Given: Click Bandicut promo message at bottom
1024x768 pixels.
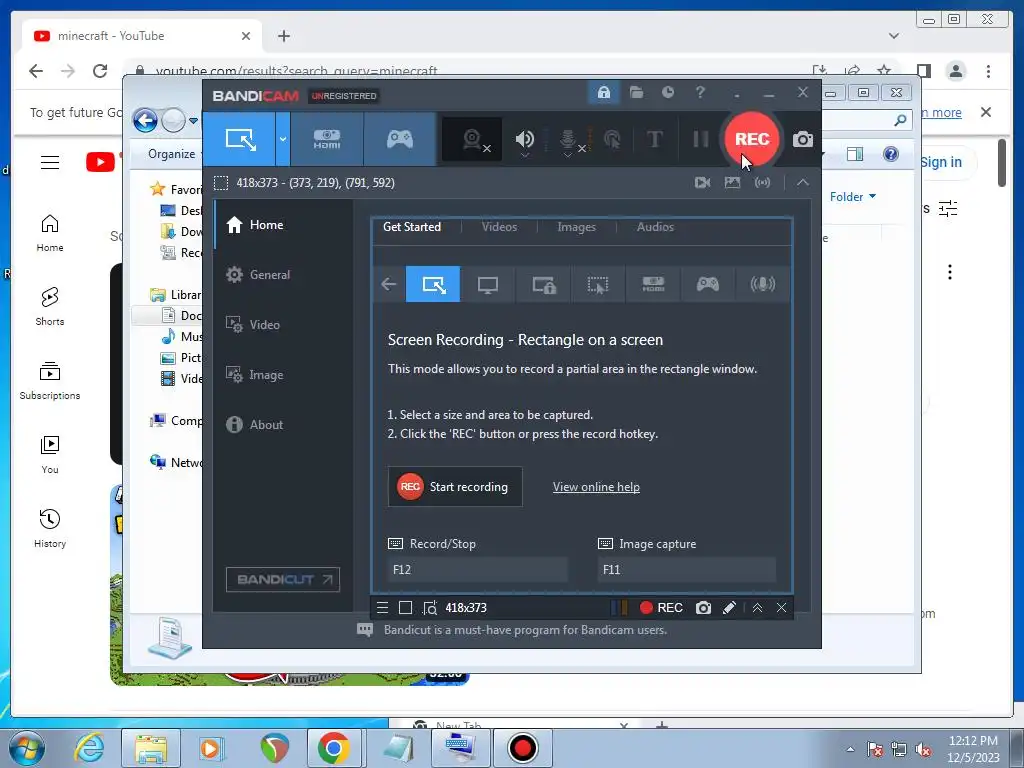Looking at the screenshot, I should 525,630.
